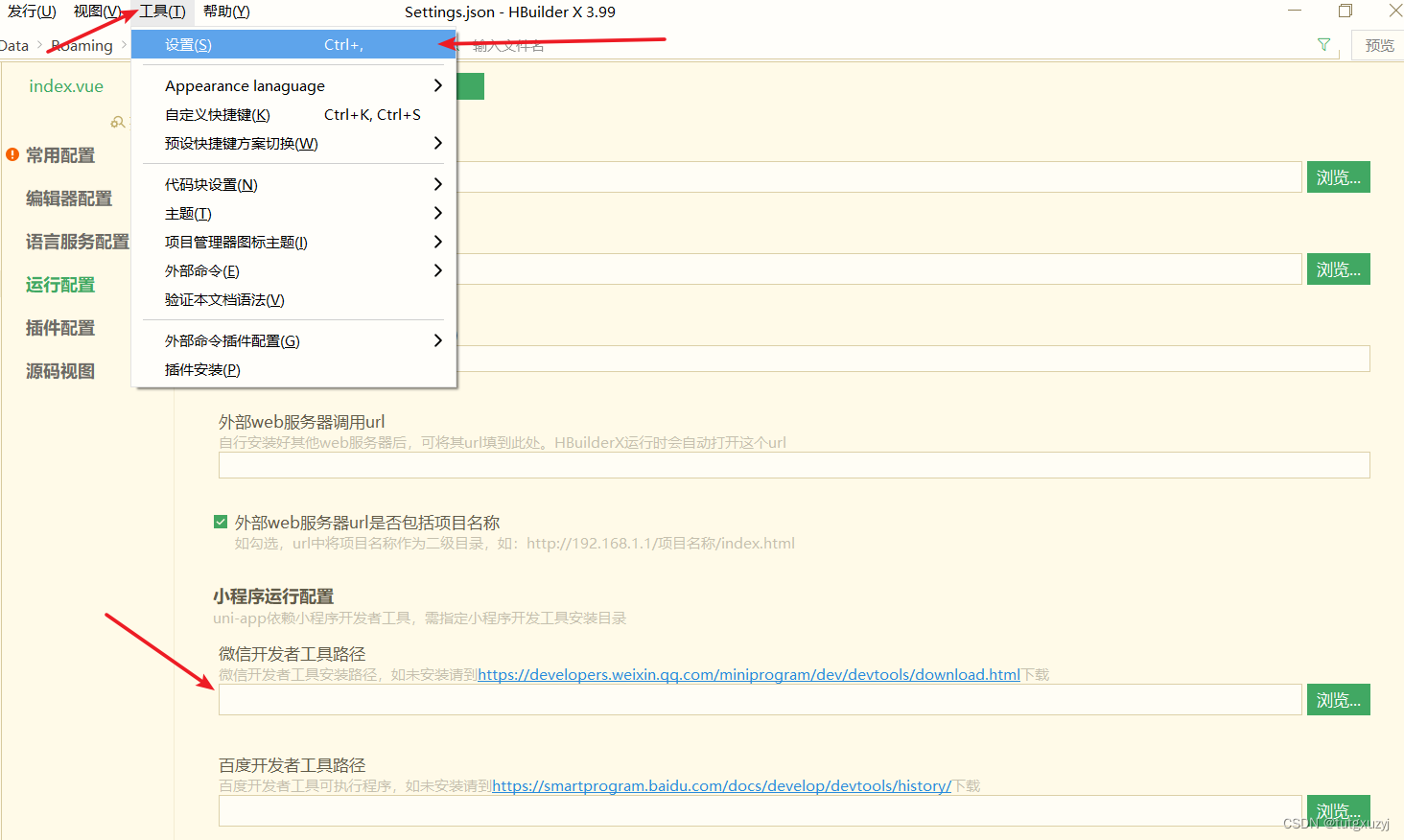Click the search icon above 常用配置

118,123
